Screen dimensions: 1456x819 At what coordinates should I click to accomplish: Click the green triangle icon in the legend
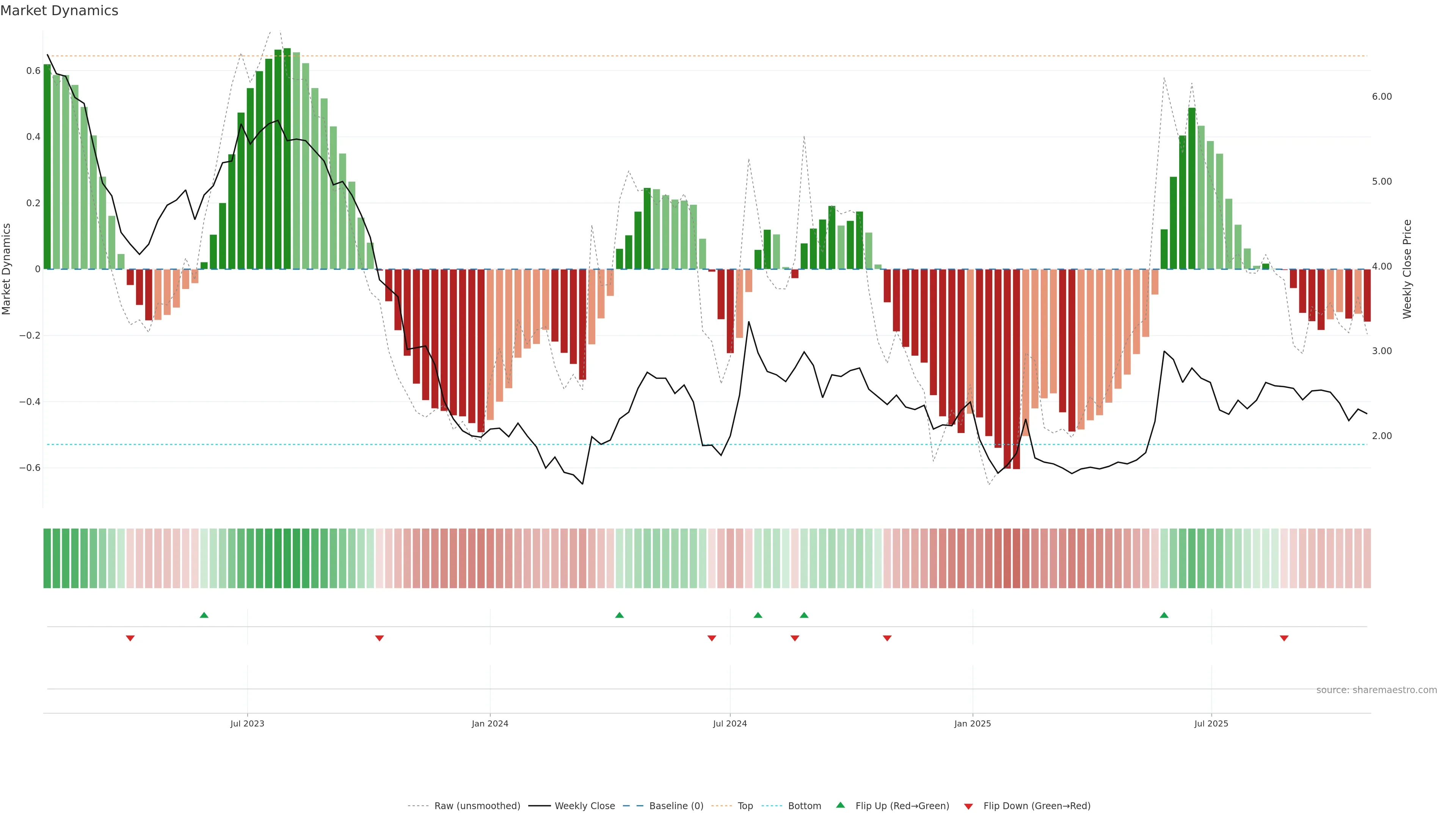point(841,805)
